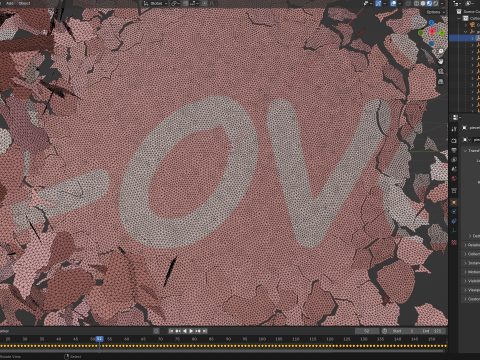The width and height of the screenshot is (480, 360).
Task: Expand the Viewport Display panel
Action: tap(465, 290)
